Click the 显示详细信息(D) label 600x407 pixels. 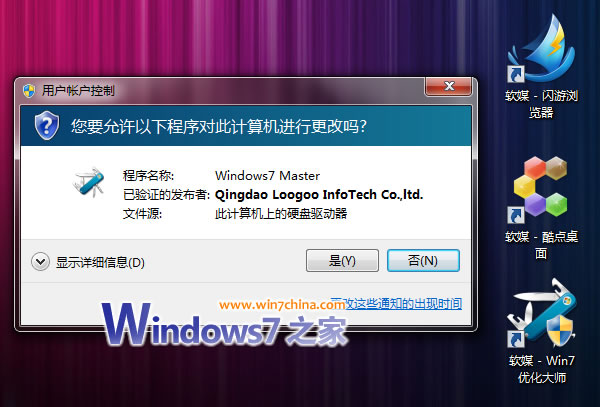100,262
